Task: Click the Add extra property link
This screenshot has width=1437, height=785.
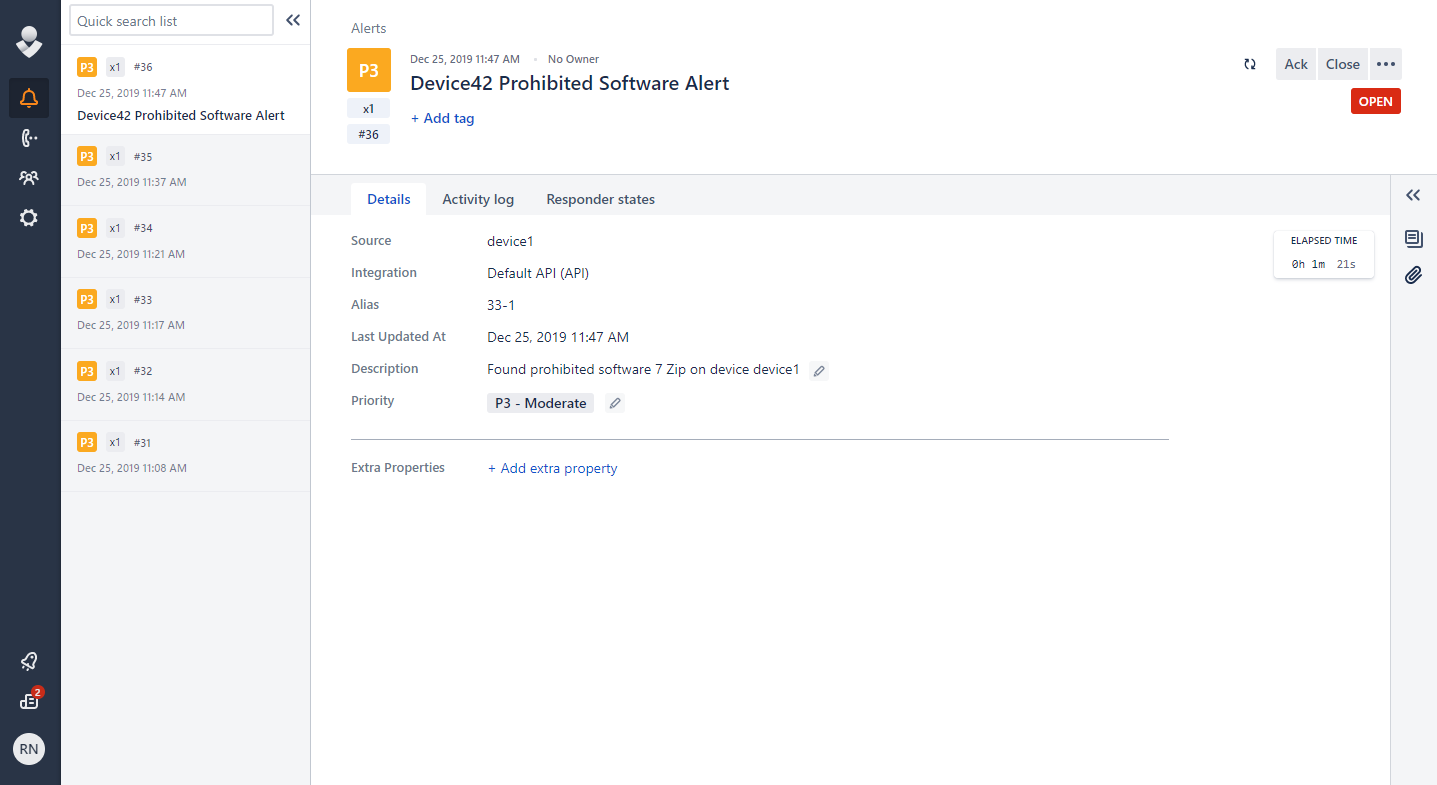Action: [x=552, y=468]
